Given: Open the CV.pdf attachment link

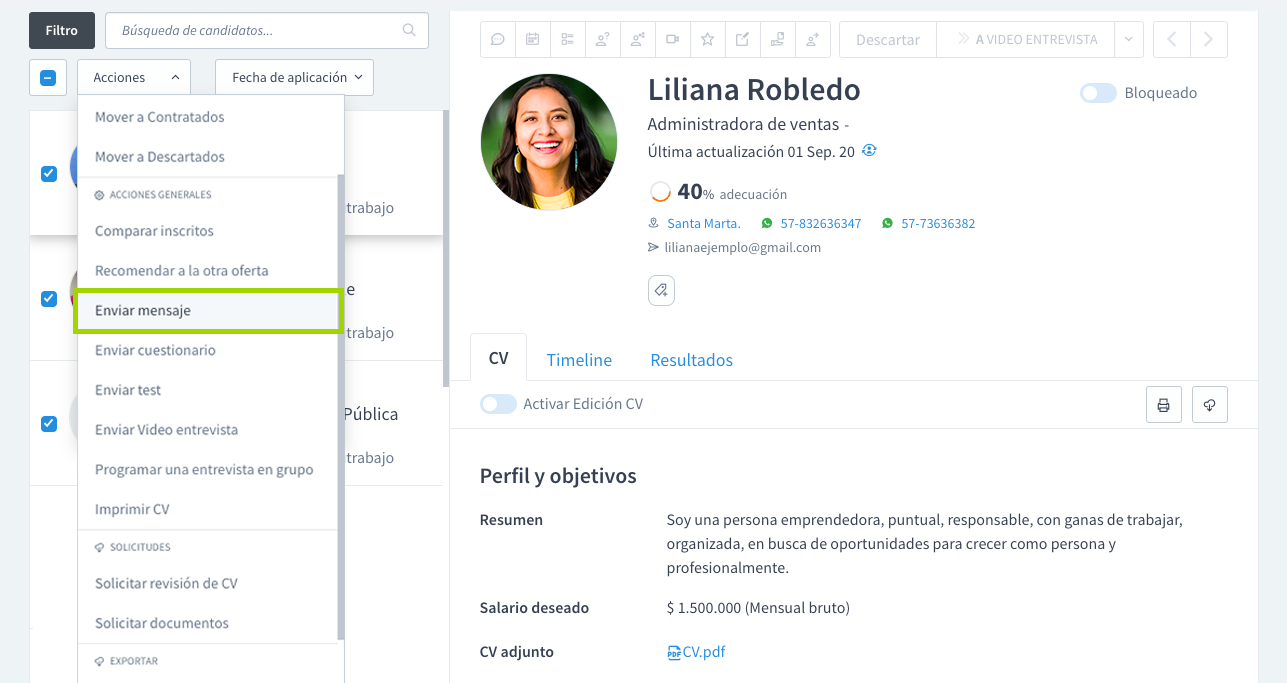Looking at the screenshot, I should tap(704, 651).
